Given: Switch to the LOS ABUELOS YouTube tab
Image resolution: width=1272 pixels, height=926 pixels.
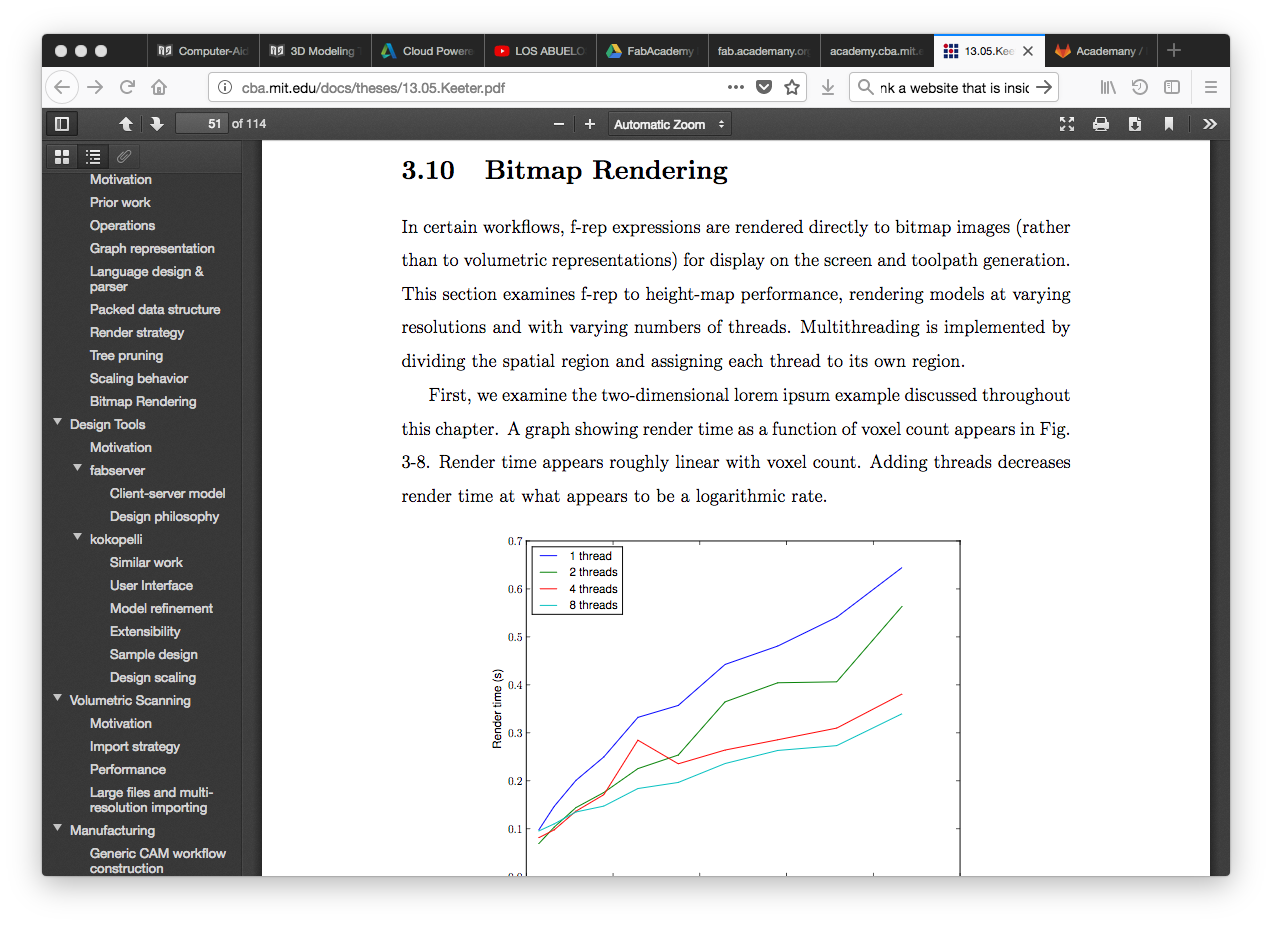Looking at the screenshot, I should tap(540, 51).
